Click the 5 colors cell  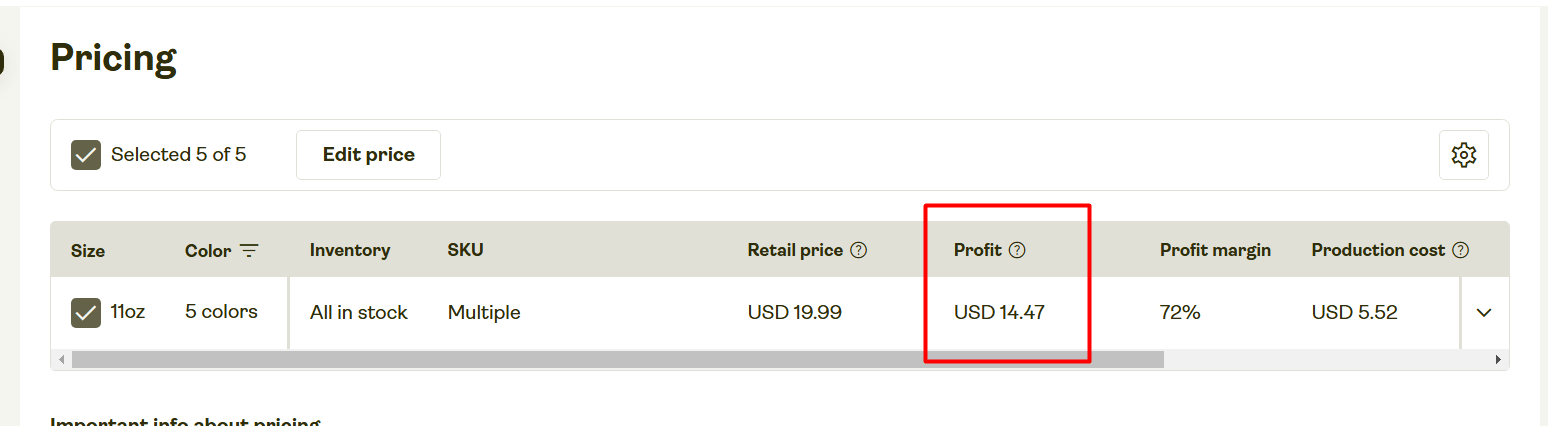(x=221, y=312)
